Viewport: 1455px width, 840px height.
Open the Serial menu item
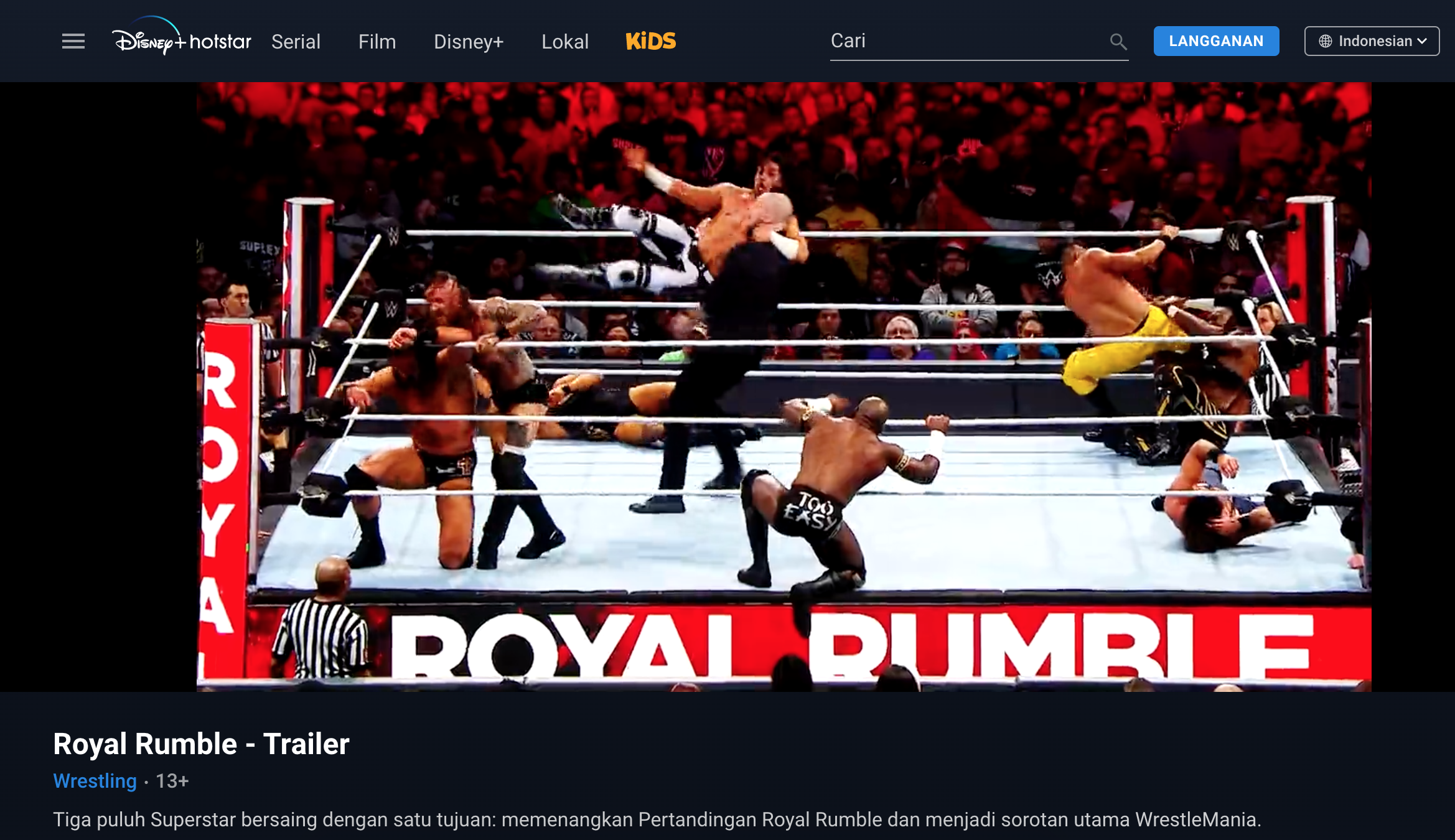coord(296,42)
